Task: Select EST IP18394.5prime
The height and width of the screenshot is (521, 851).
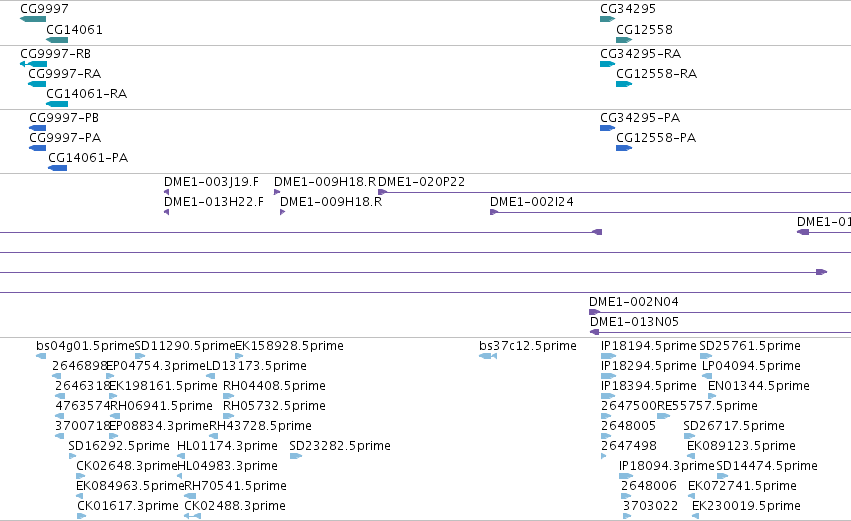Action: [649, 386]
